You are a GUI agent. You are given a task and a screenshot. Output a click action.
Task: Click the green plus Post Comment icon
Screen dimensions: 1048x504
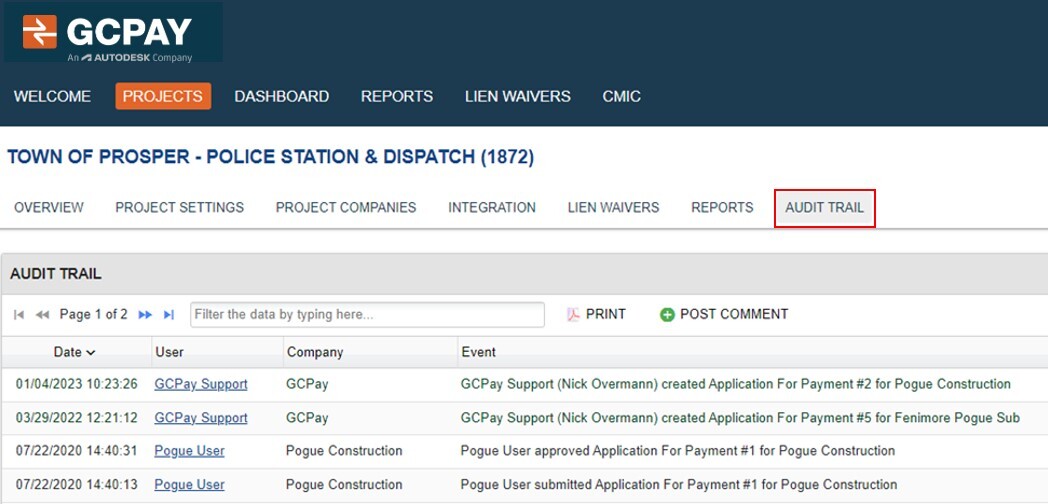click(x=667, y=315)
